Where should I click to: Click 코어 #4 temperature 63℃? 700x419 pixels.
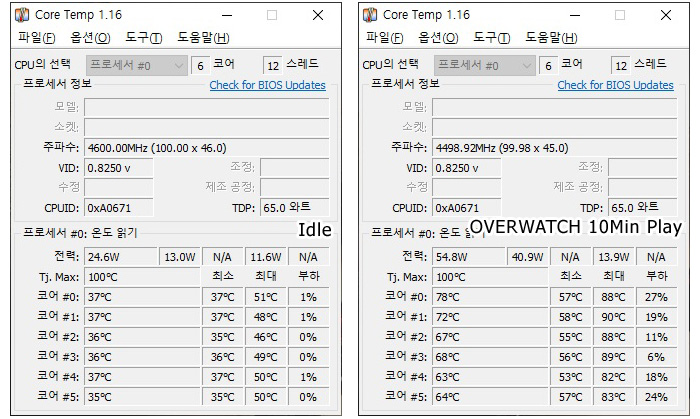pyautogui.click(x=490, y=377)
